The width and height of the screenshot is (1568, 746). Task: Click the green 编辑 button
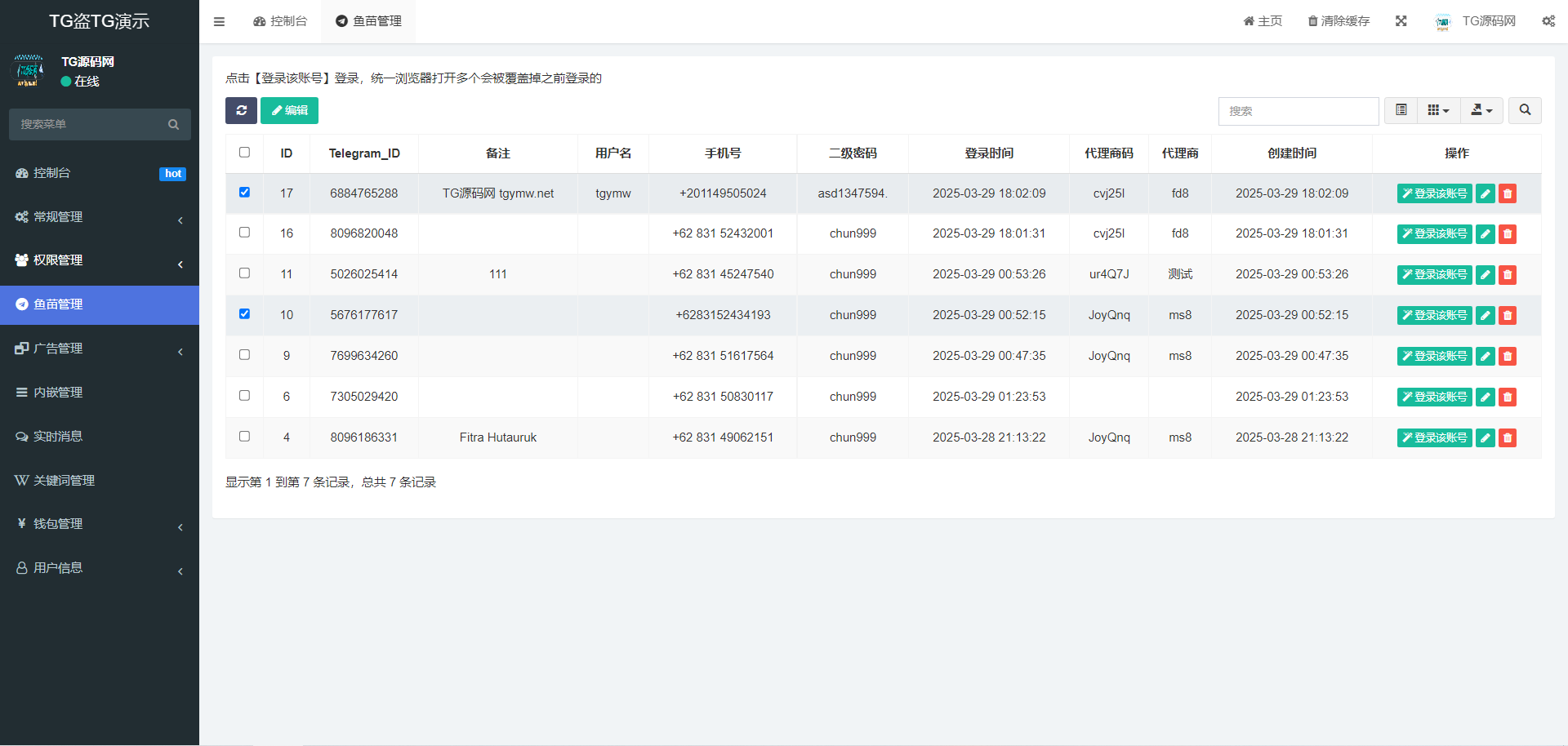point(289,110)
